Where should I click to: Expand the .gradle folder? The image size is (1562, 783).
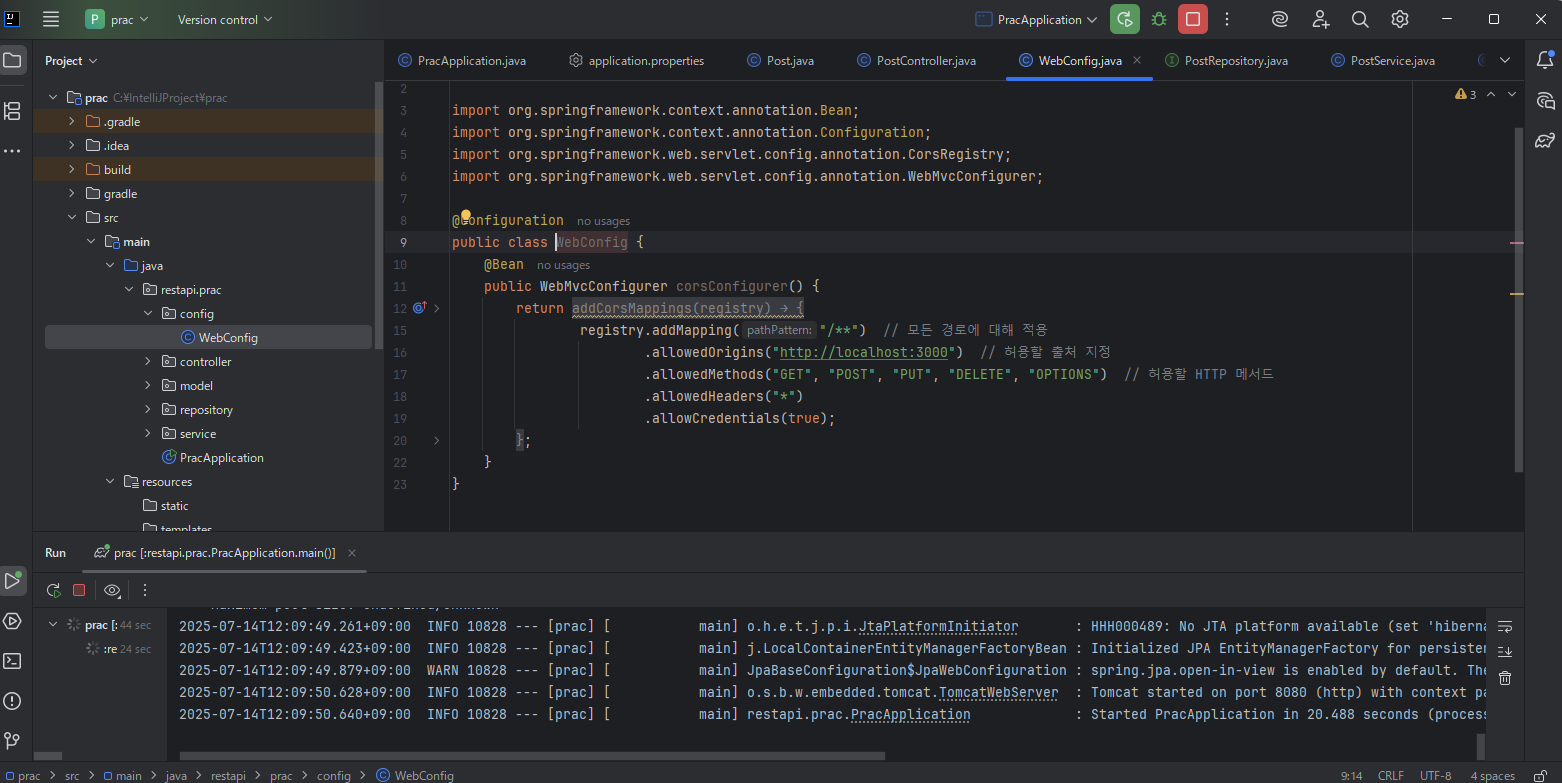click(72, 122)
